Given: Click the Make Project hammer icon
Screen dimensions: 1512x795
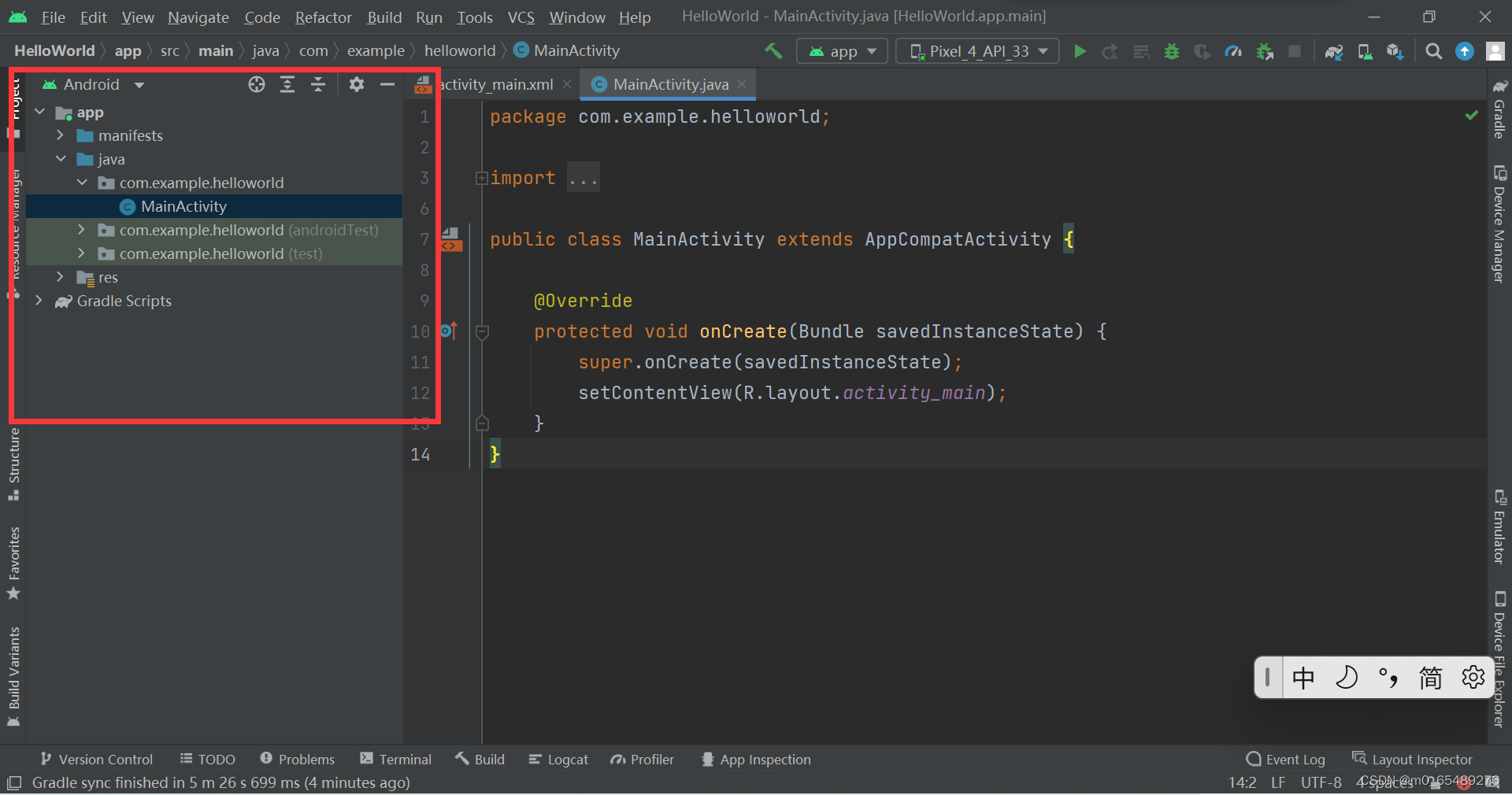Looking at the screenshot, I should coord(773,51).
